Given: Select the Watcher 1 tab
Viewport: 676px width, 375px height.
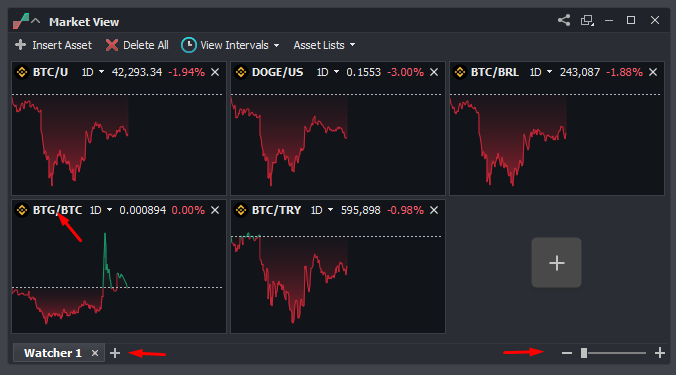Looking at the screenshot, I should click(x=52, y=353).
